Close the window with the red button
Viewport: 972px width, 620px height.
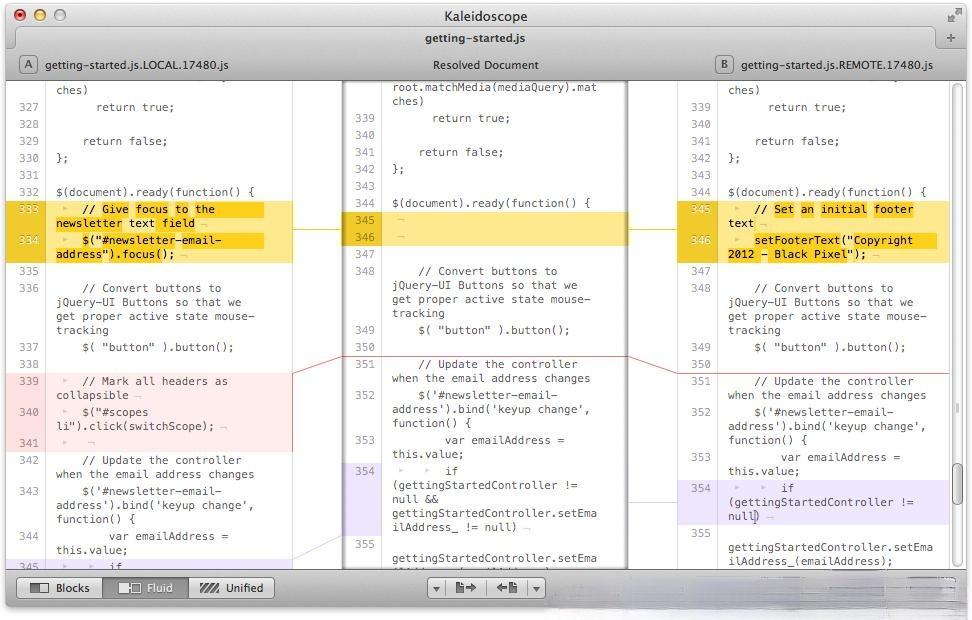click(x=20, y=16)
